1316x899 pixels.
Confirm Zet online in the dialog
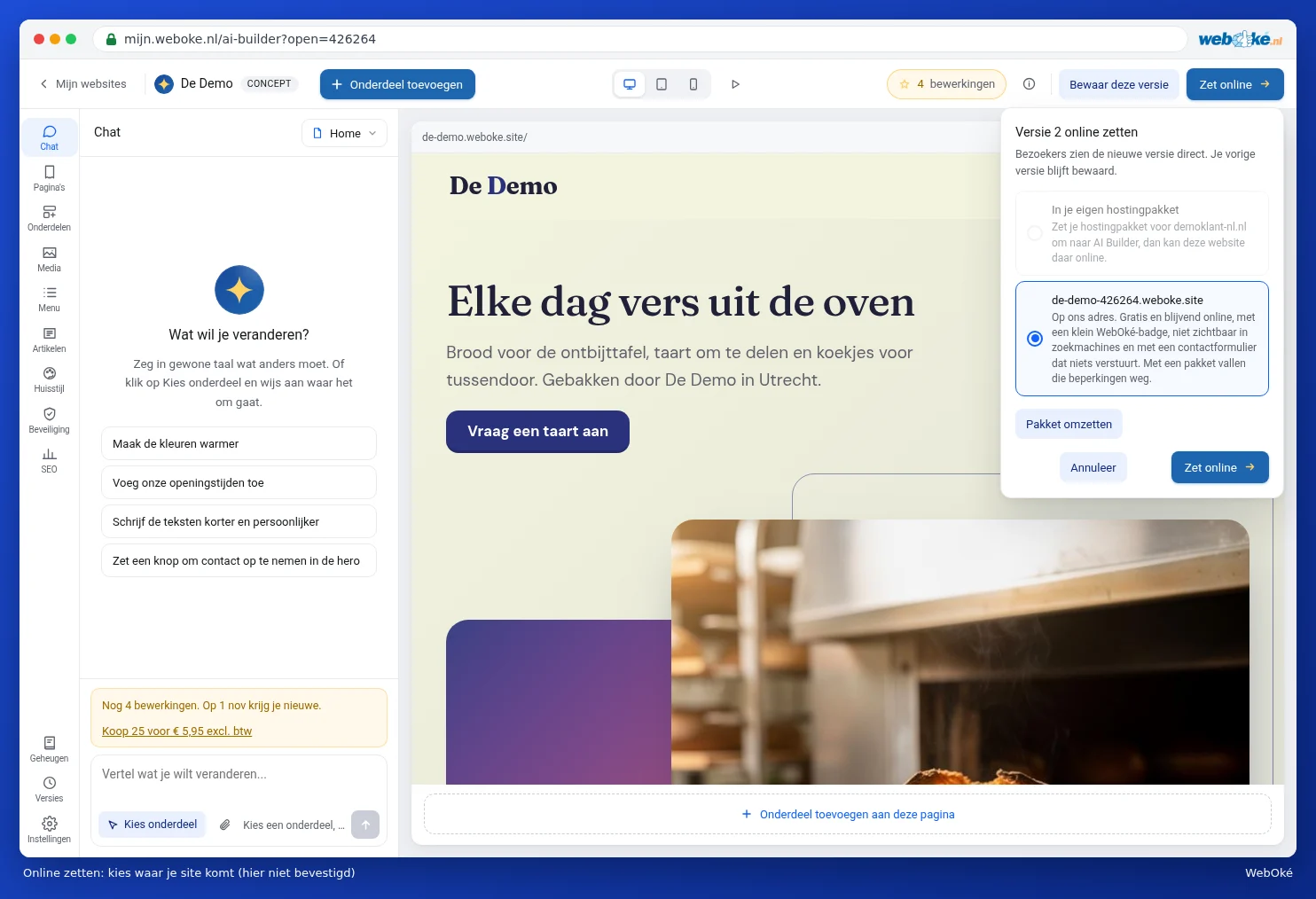click(x=1219, y=467)
